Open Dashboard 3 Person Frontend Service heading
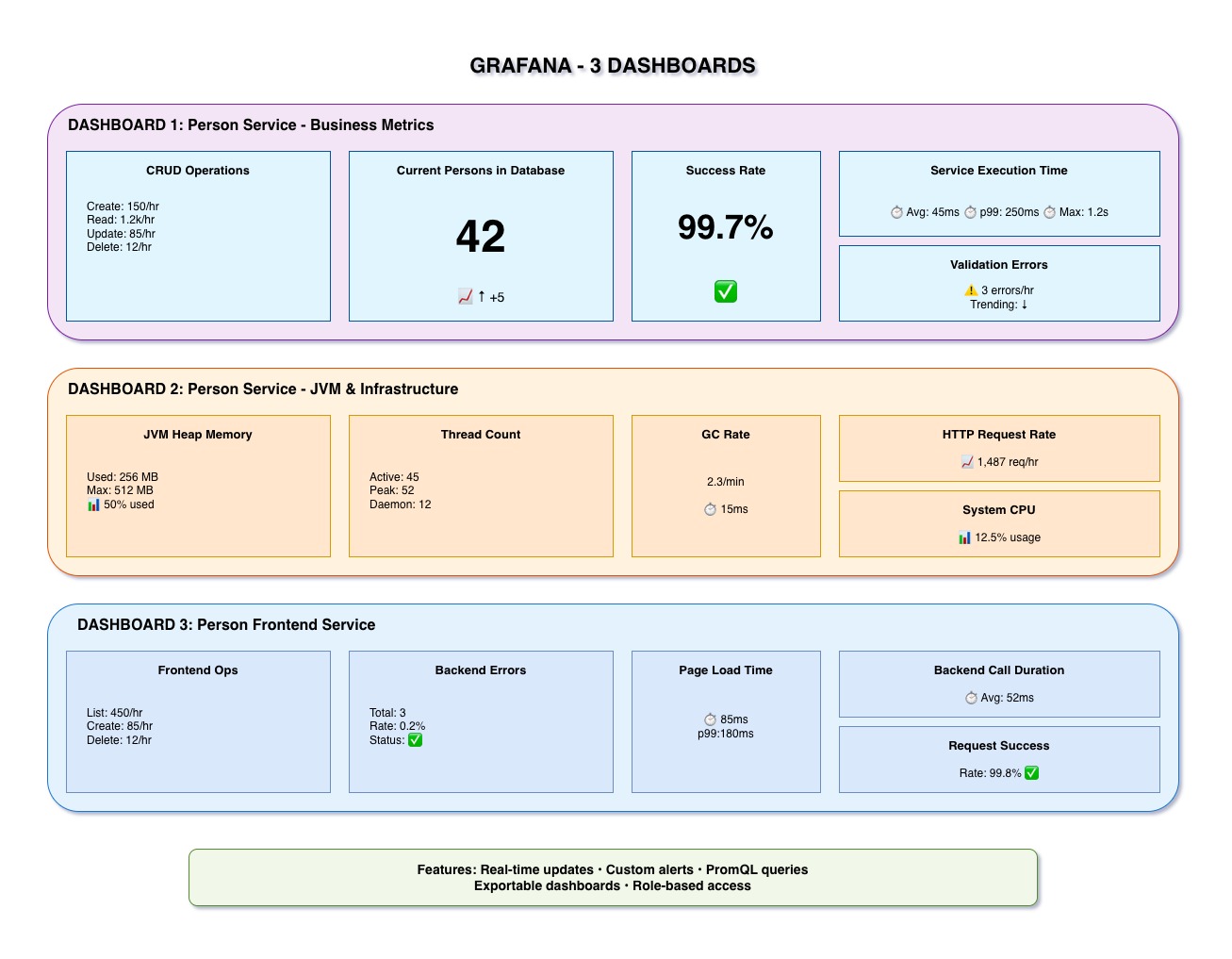The height and width of the screenshot is (959, 1232). point(226,625)
